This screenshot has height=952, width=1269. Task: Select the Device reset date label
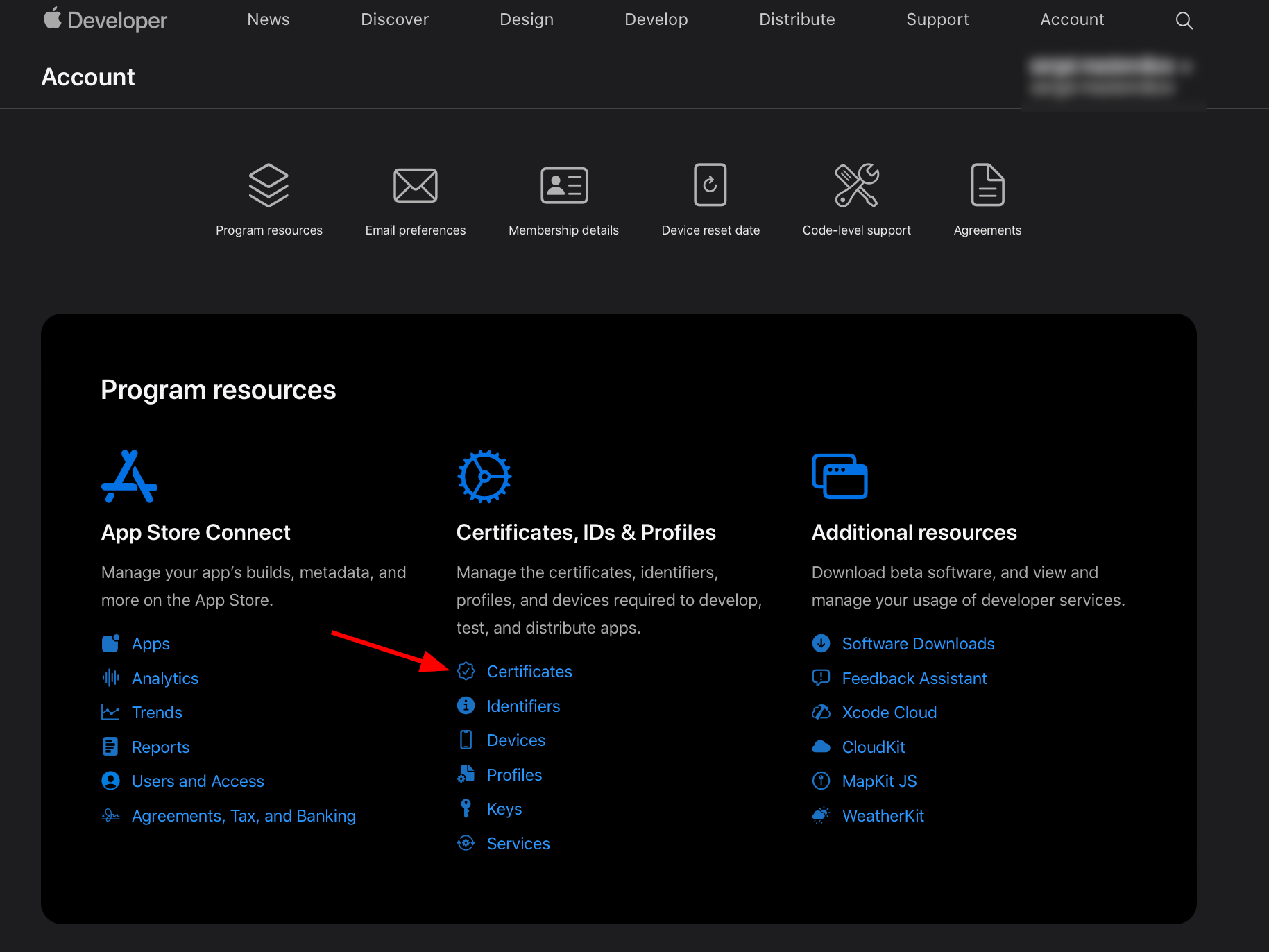coord(710,230)
